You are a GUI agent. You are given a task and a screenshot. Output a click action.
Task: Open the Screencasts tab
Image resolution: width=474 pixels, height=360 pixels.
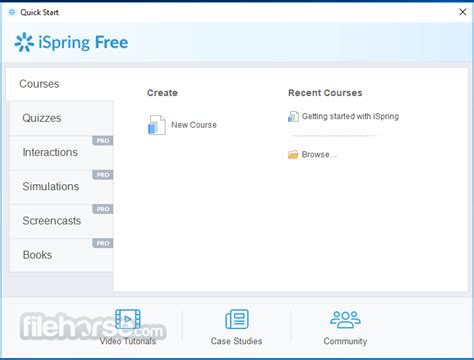point(61,221)
